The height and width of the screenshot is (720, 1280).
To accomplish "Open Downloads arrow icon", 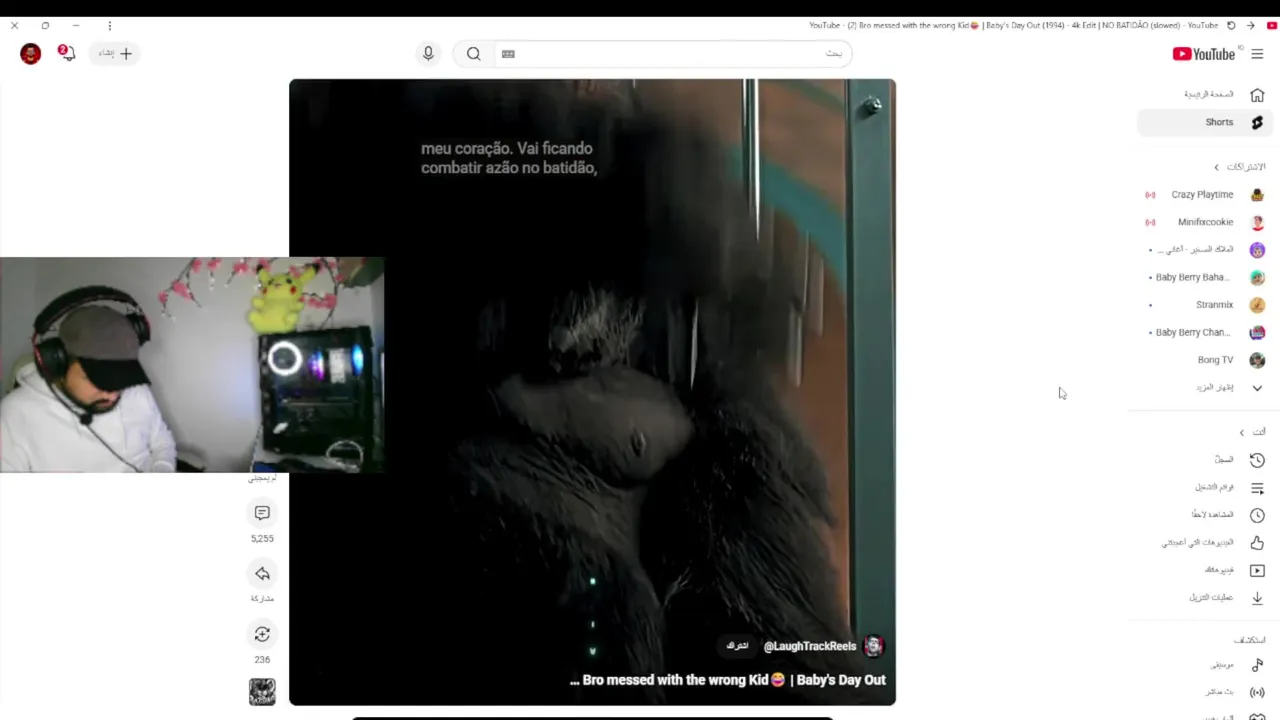I will pos(1257,597).
